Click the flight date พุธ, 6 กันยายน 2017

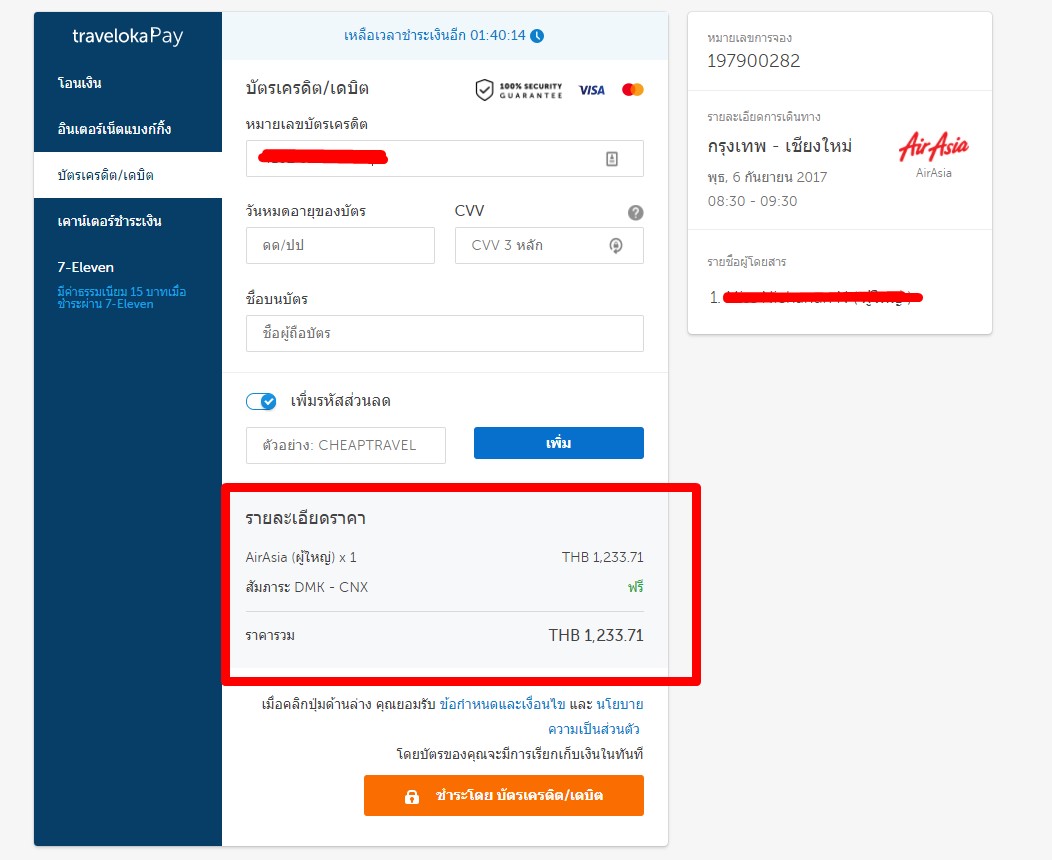767,177
